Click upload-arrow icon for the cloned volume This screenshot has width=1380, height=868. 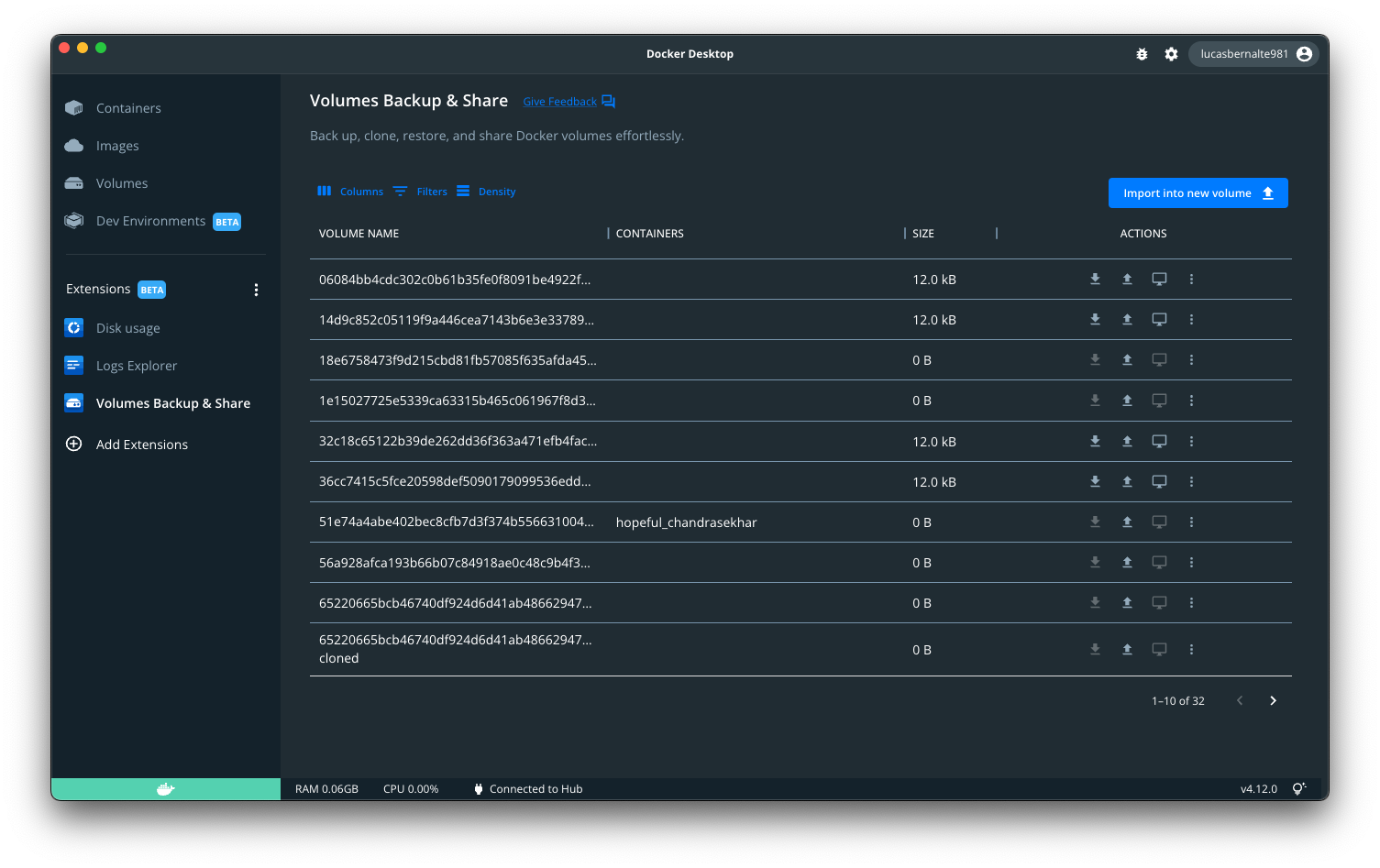1127,650
